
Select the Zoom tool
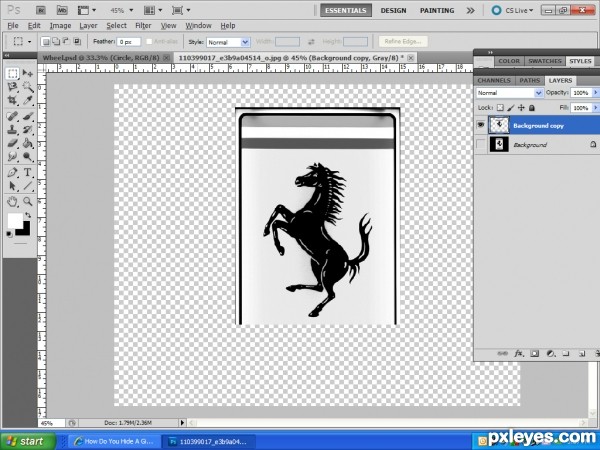pos(28,201)
